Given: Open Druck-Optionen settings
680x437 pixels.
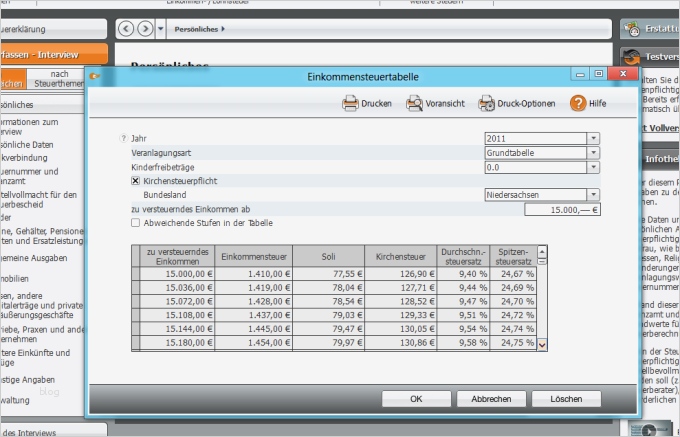Looking at the screenshot, I should click(517, 104).
